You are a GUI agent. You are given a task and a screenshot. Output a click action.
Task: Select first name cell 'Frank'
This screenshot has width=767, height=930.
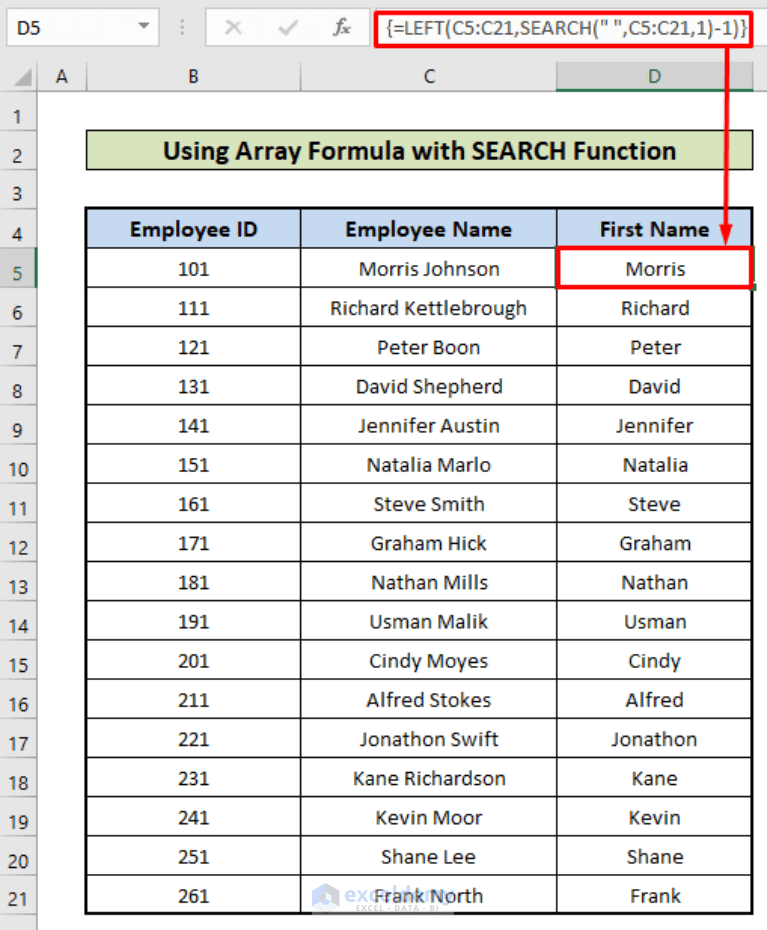click(x=654, y=895)
